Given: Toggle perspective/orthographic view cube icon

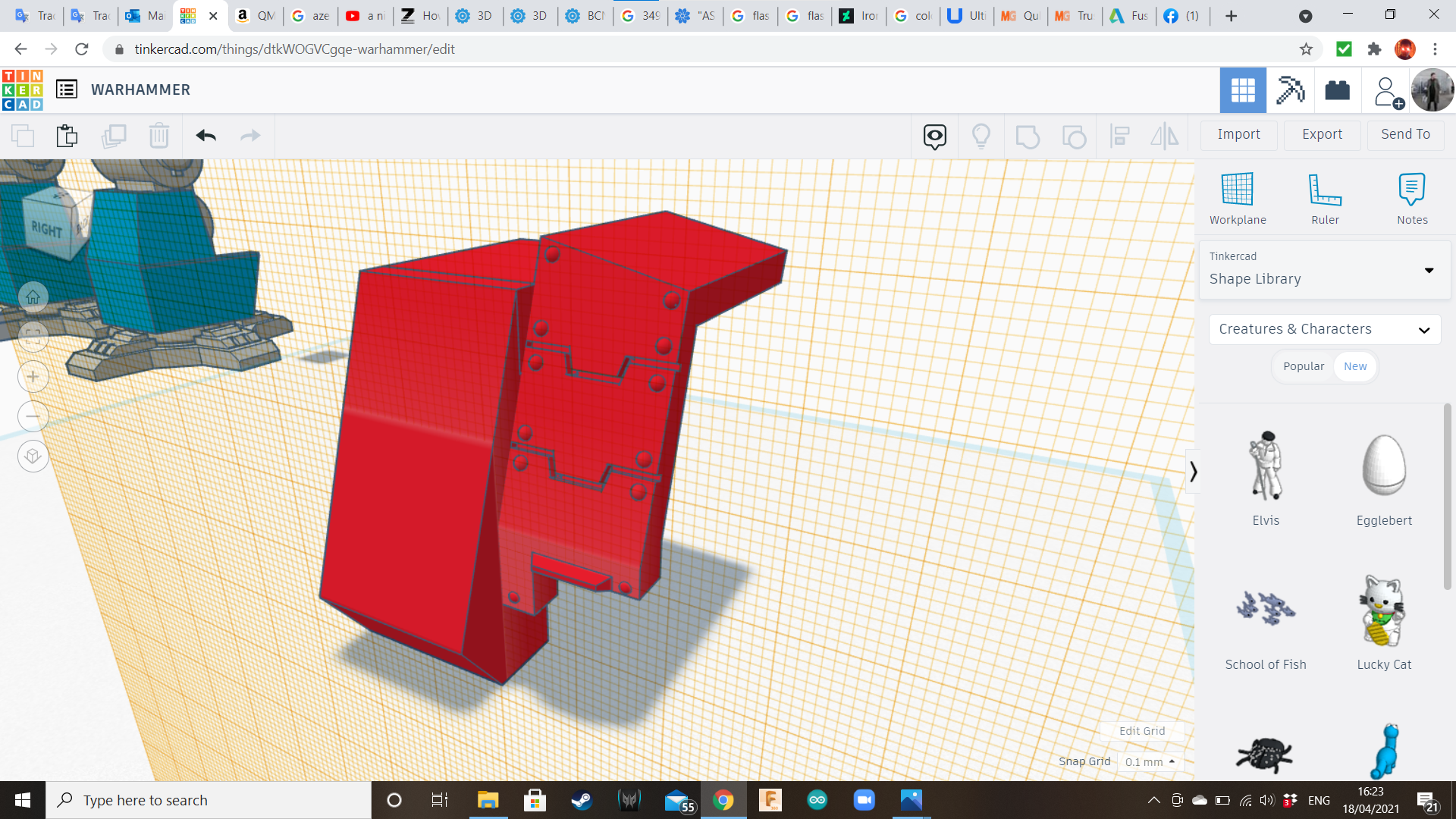Looking at the screenshot, I should (x=33, y=457).
